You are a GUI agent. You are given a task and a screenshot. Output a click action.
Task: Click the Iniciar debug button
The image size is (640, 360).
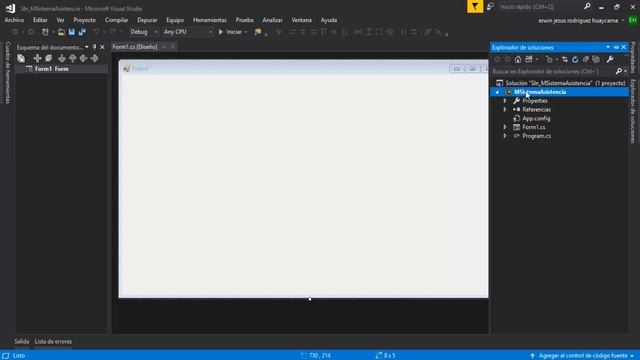230,32
